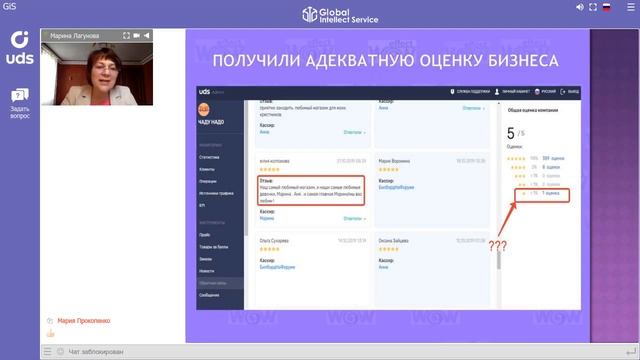Open 'Операции' in slide sidebar
640x360 pixels.
[208, 181]
